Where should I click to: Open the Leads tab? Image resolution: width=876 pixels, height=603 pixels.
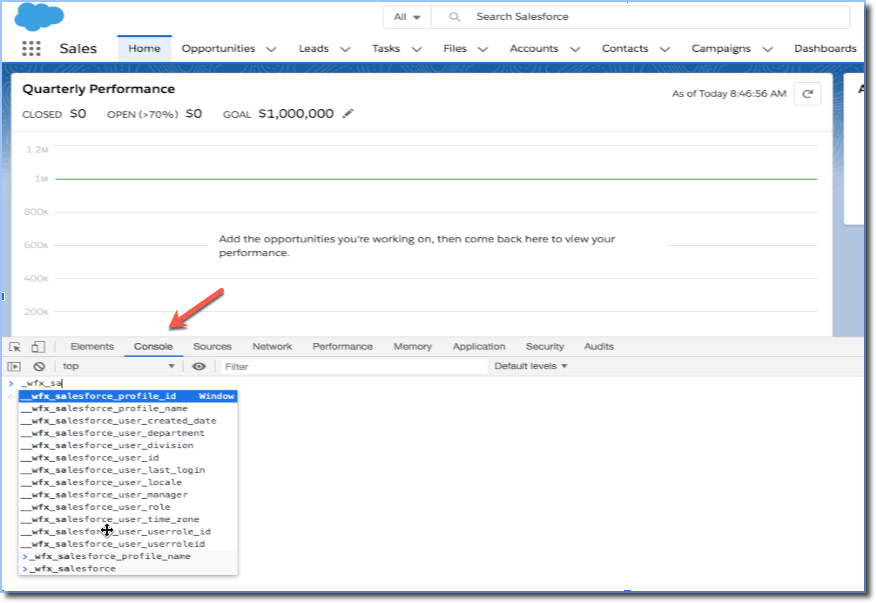[x=313, y=49]
